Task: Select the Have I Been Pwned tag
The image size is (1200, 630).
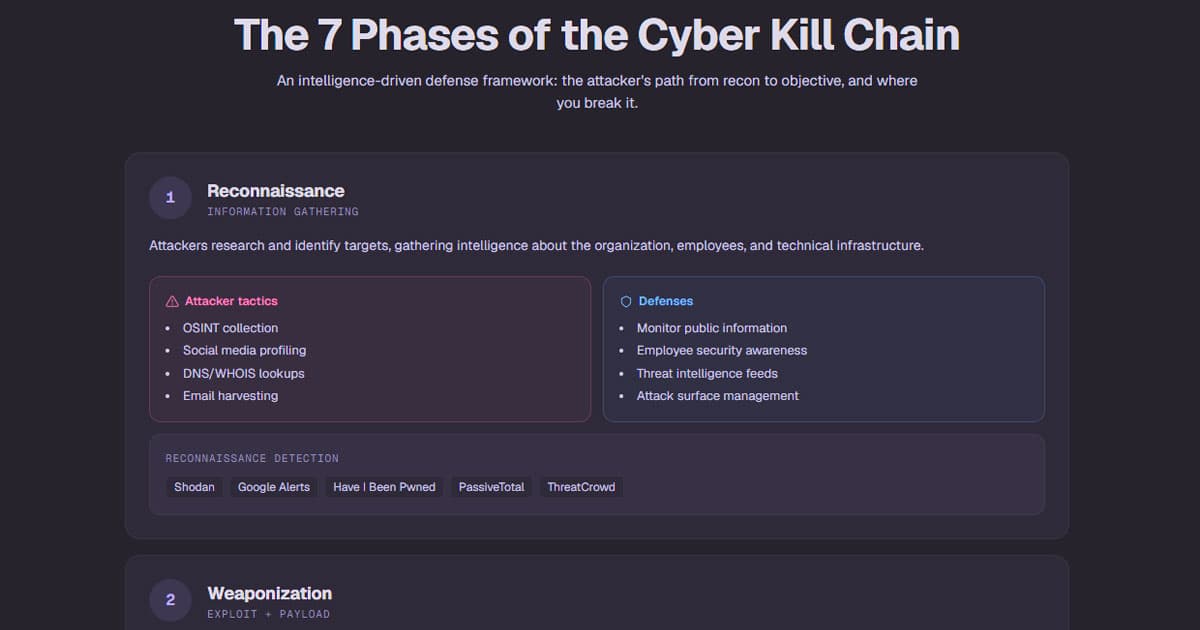Action: point(384,487)
